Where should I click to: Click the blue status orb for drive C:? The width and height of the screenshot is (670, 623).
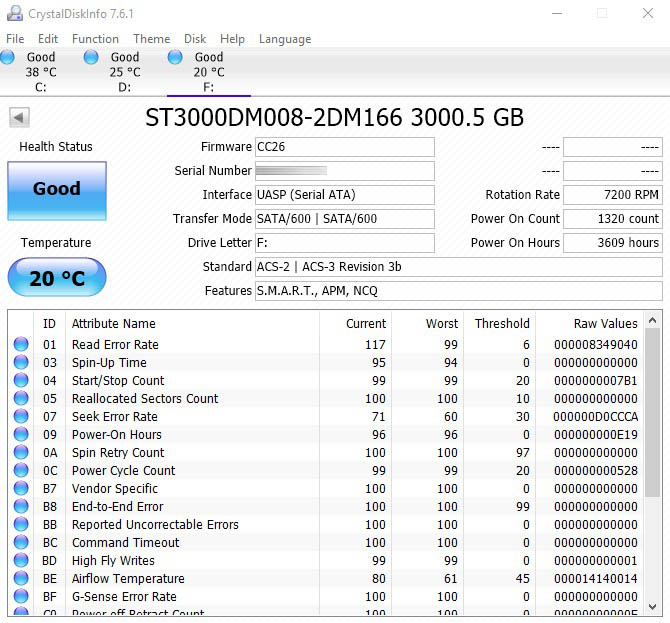[7, 57]
